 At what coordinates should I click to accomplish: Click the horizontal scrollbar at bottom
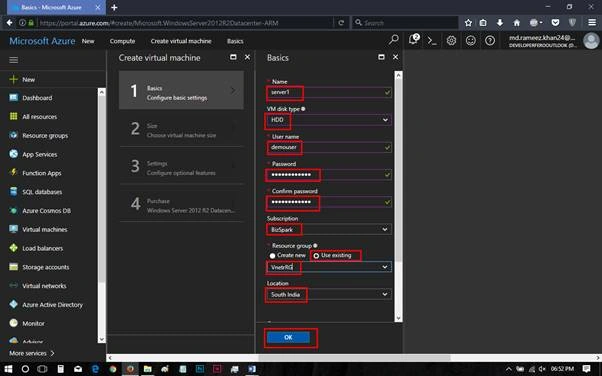(354, 358)
